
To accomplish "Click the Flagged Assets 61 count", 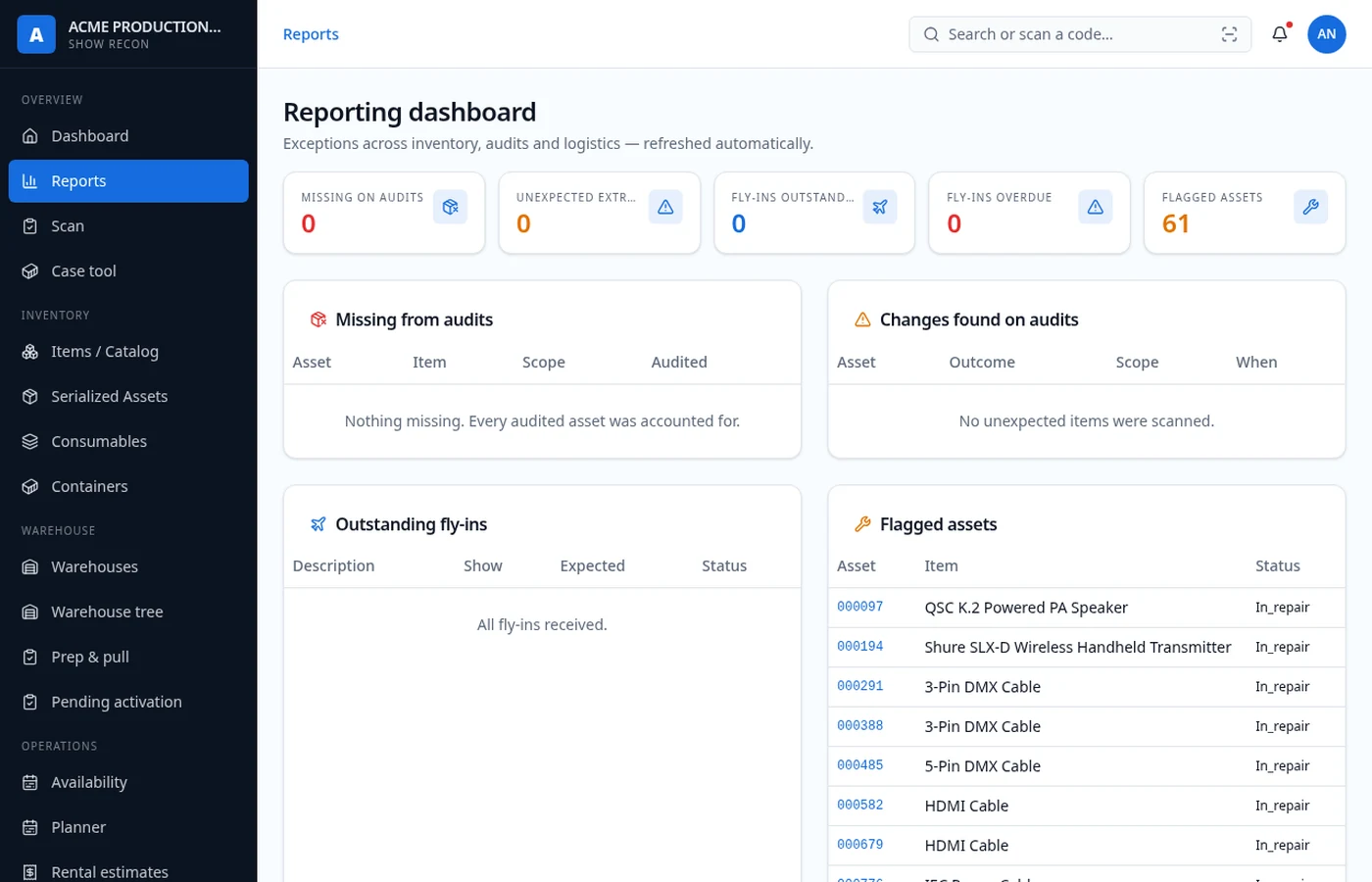I will [1176, 224].
